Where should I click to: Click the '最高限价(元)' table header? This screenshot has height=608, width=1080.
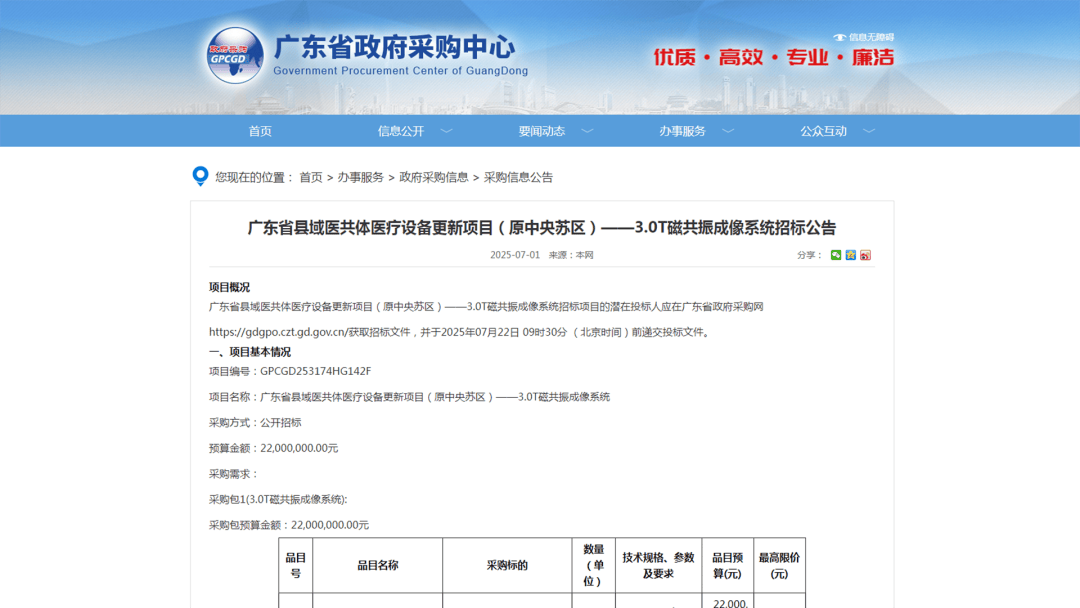pos(779,565)
